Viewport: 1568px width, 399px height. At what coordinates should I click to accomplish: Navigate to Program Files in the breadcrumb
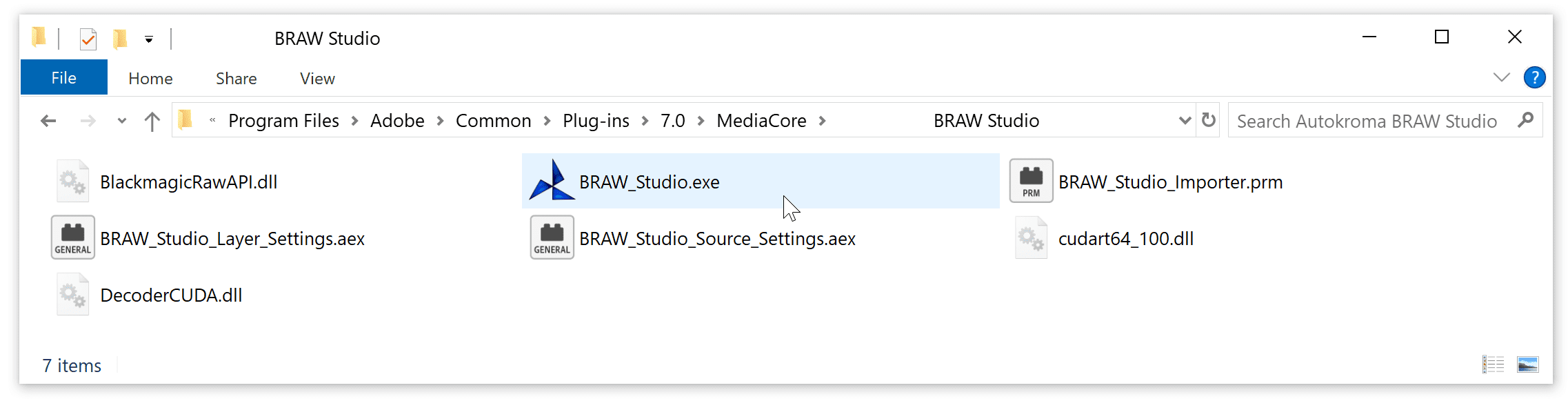tap(283, 121)
